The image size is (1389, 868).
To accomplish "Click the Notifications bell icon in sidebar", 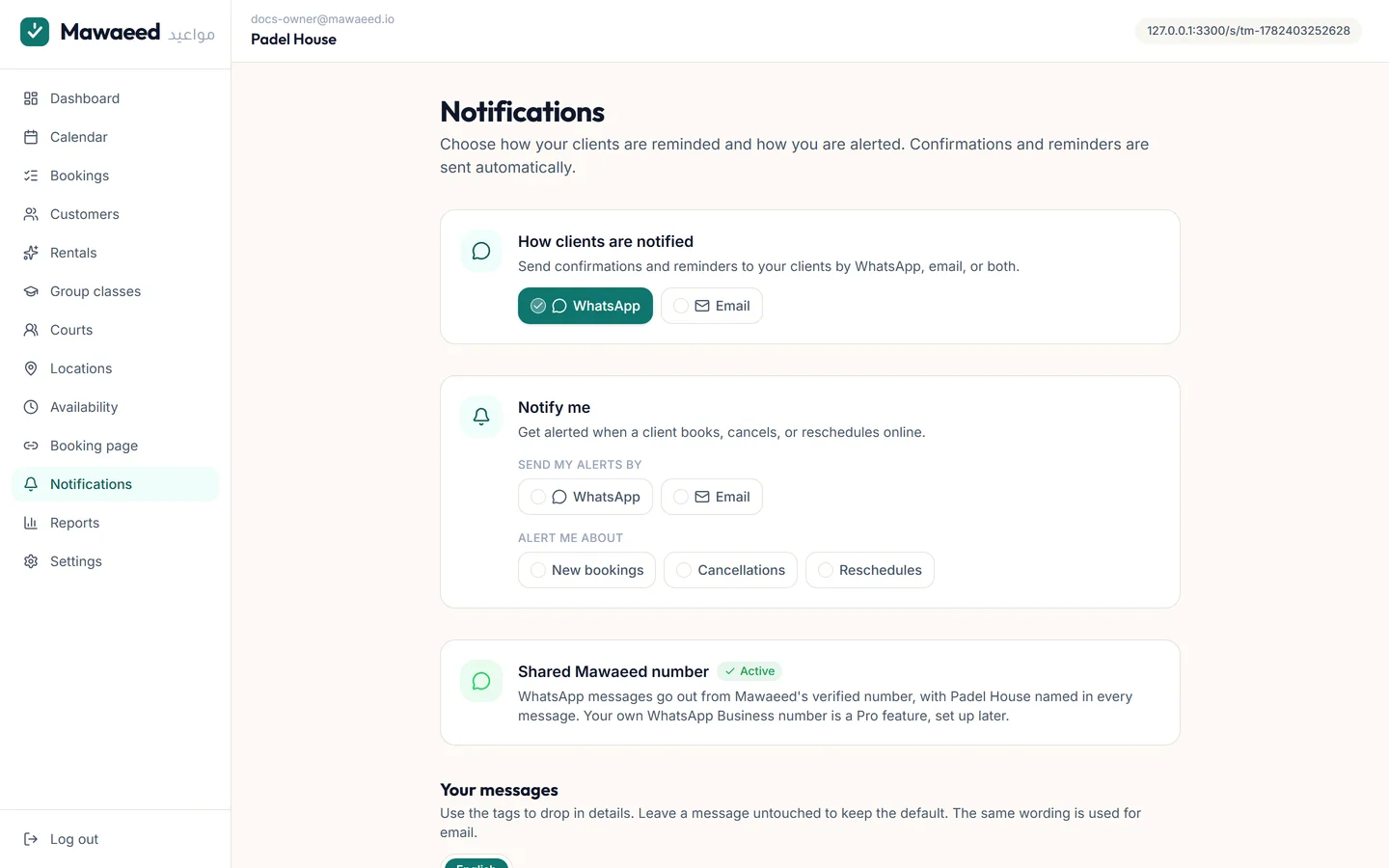I will click(x=31, y=484).
